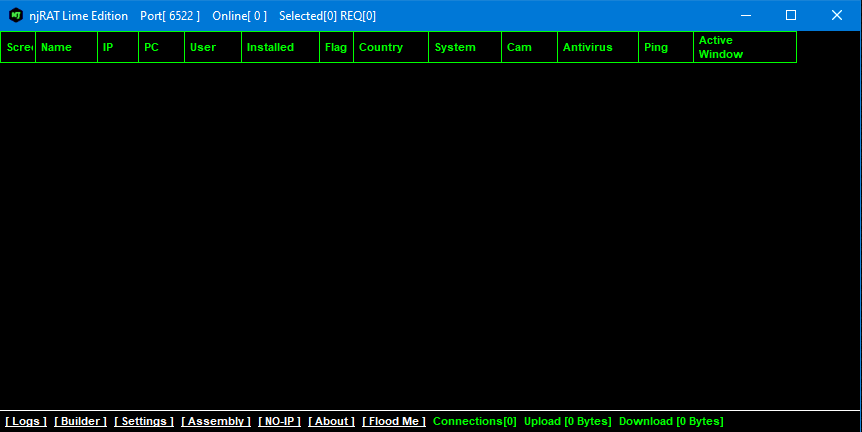This screenshot has height=432, width=862.
Task: Click the Flag column header
Action: (x=336, y=47)
